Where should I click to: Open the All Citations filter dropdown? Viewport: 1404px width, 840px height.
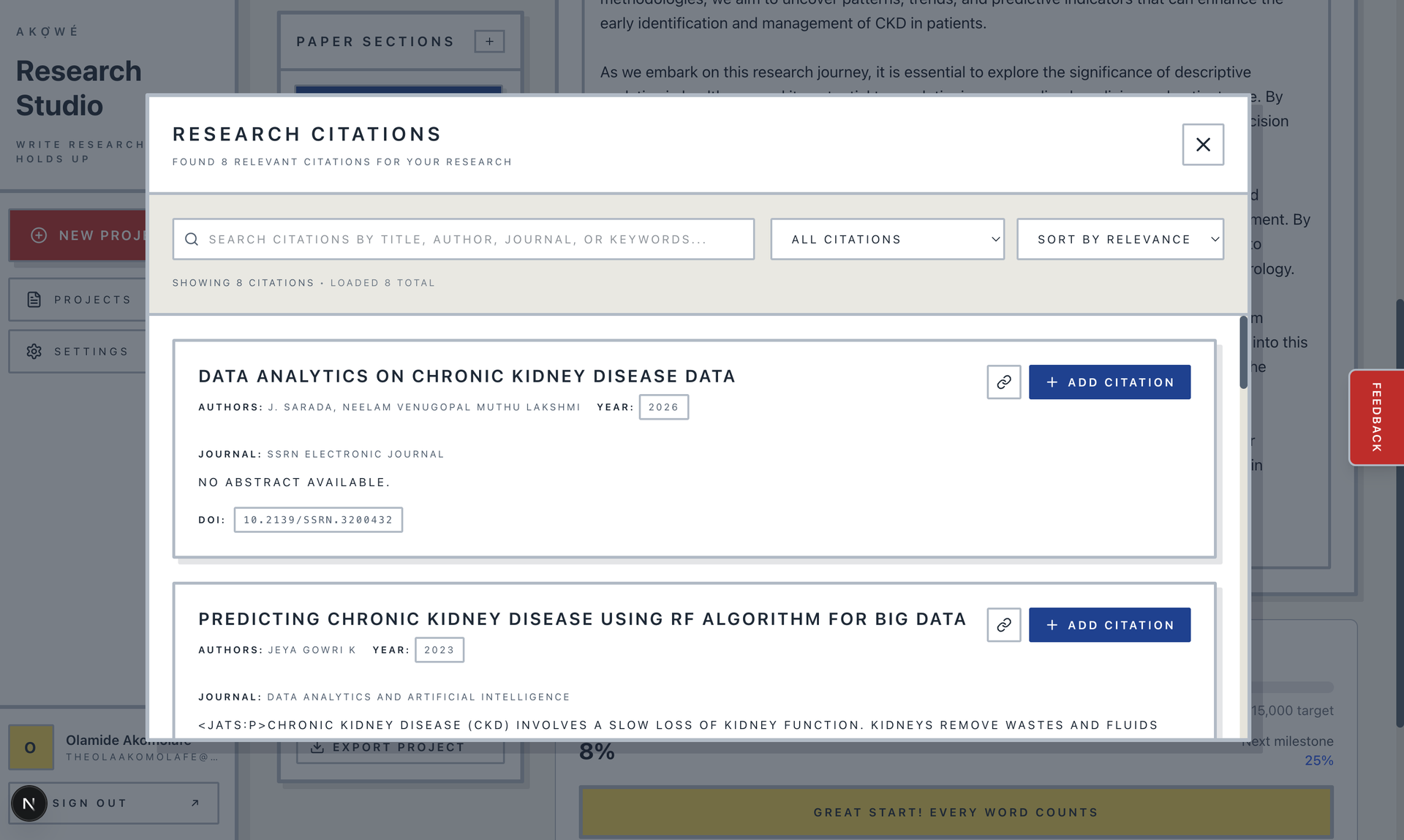[887, 239]
